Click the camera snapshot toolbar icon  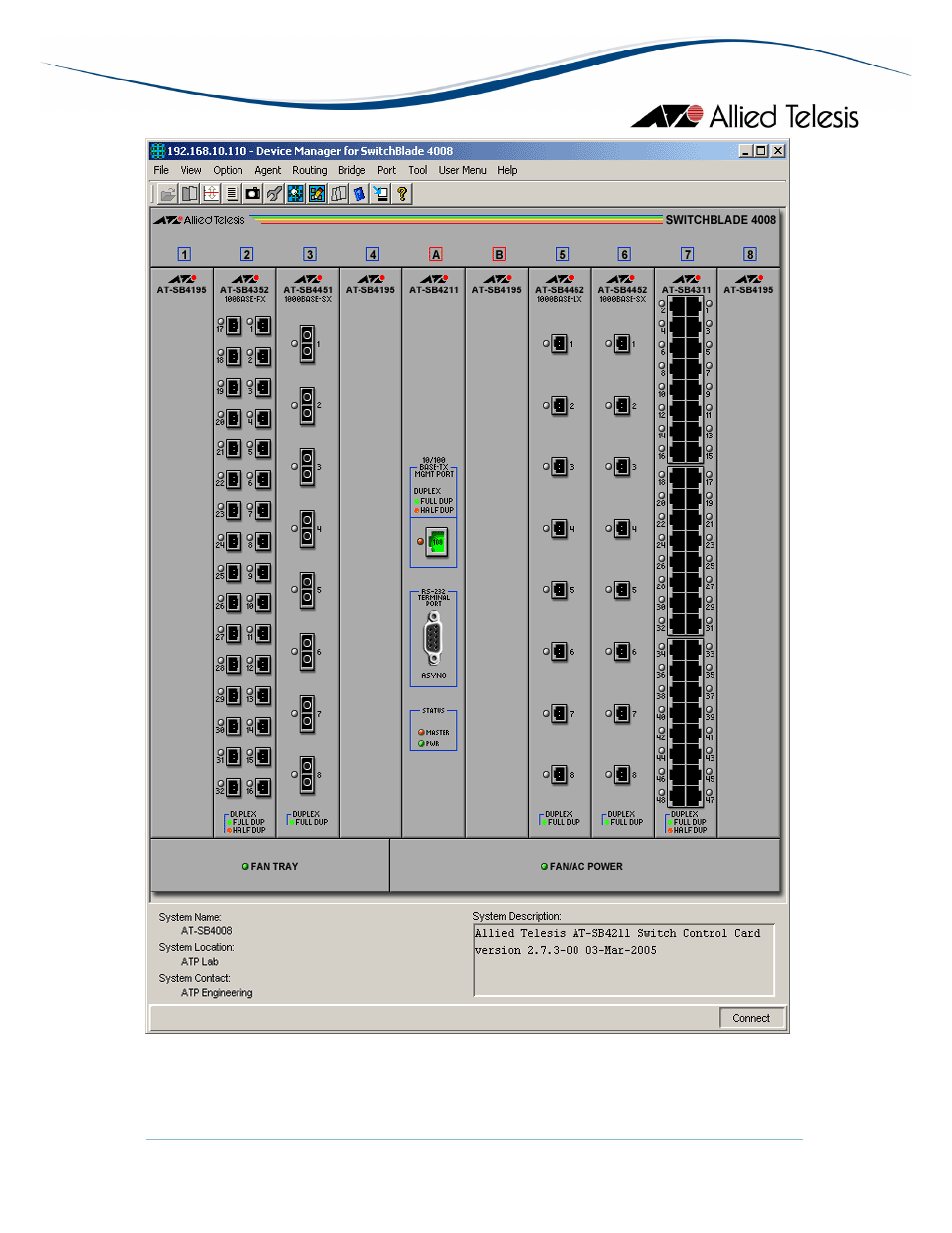253,194
